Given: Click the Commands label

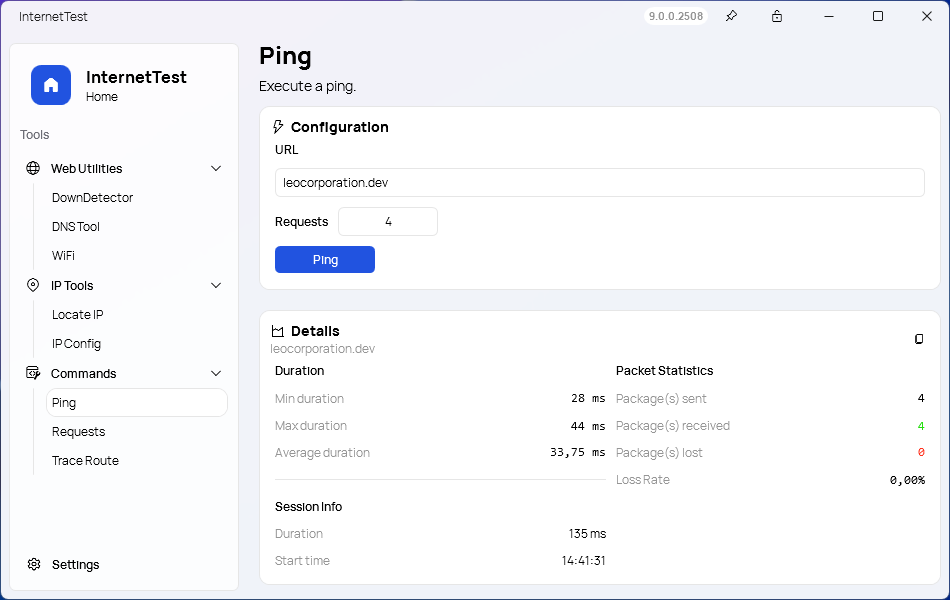Looking at the screenshot, I should pos(84,373).
